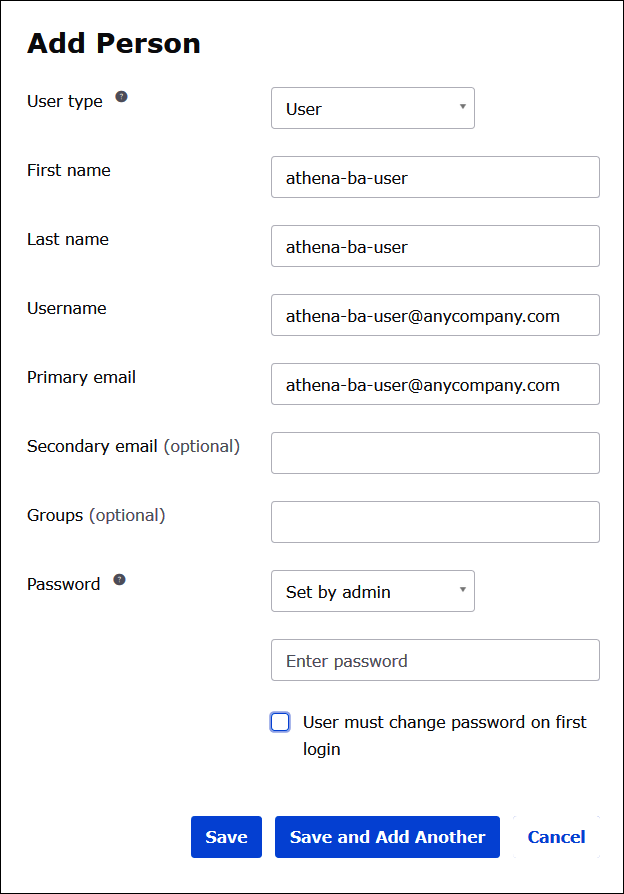Open the User type dropdown
Screen dimensions: 624x894
coord(372,108)
